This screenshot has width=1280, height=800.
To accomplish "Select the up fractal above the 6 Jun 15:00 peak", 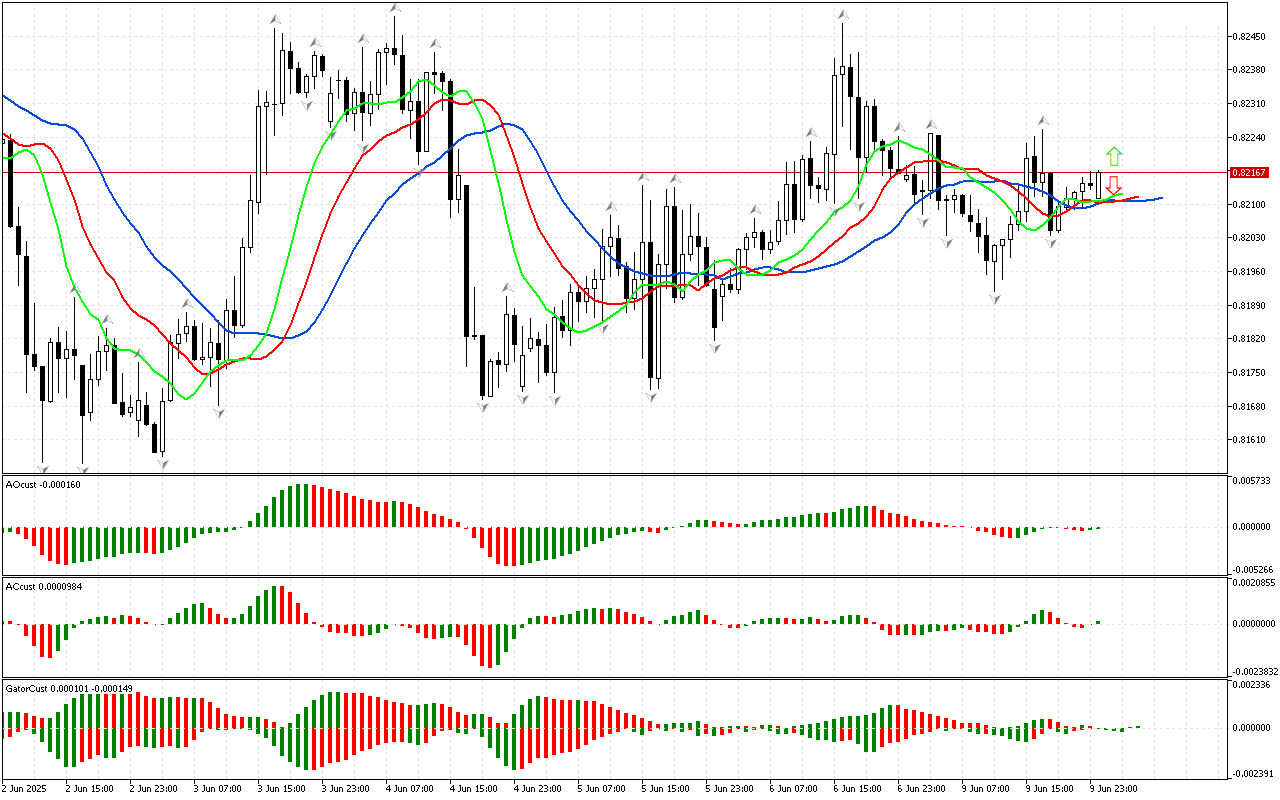I will coord(843,15).
